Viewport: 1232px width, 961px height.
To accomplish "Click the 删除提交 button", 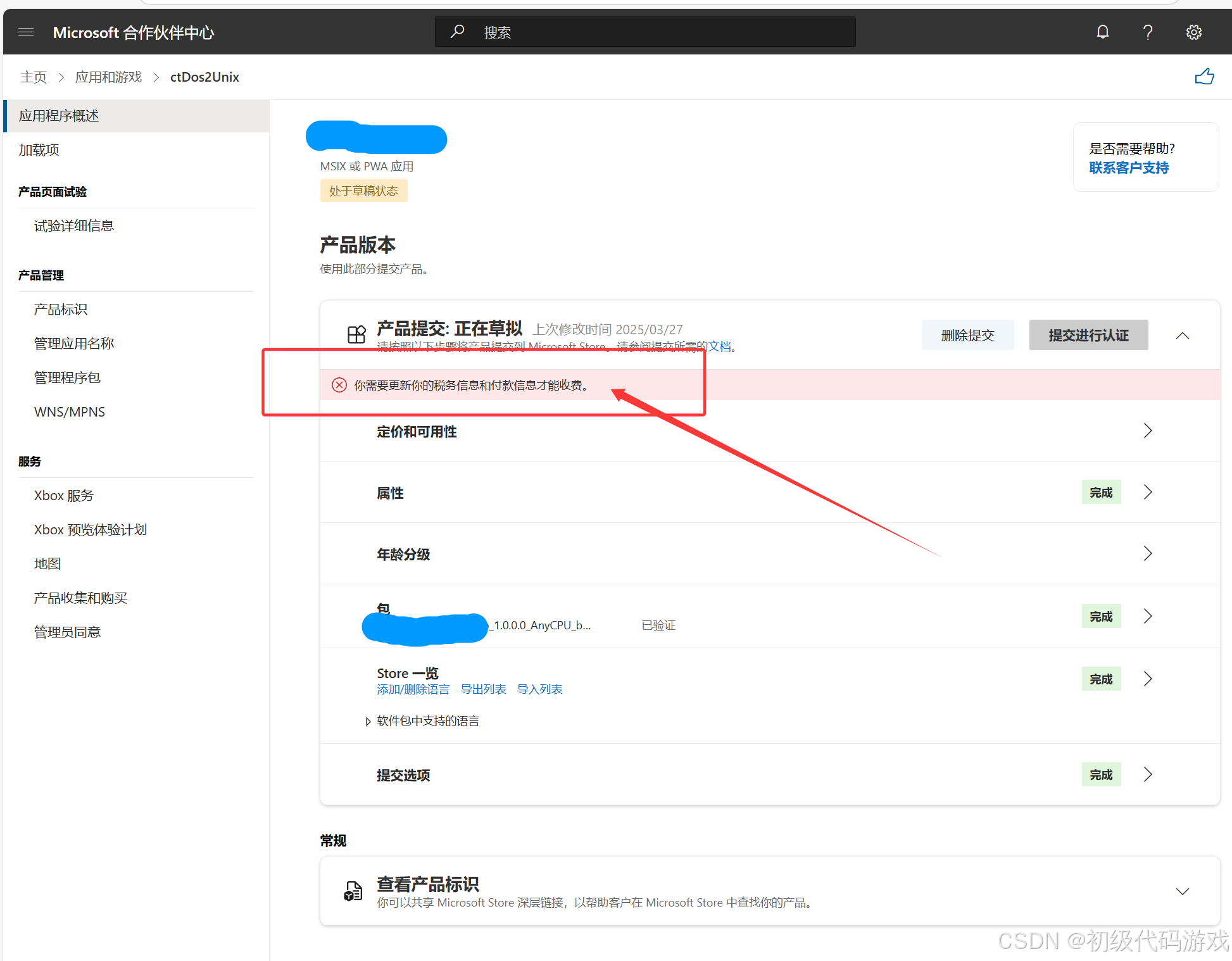I will 967,336.
